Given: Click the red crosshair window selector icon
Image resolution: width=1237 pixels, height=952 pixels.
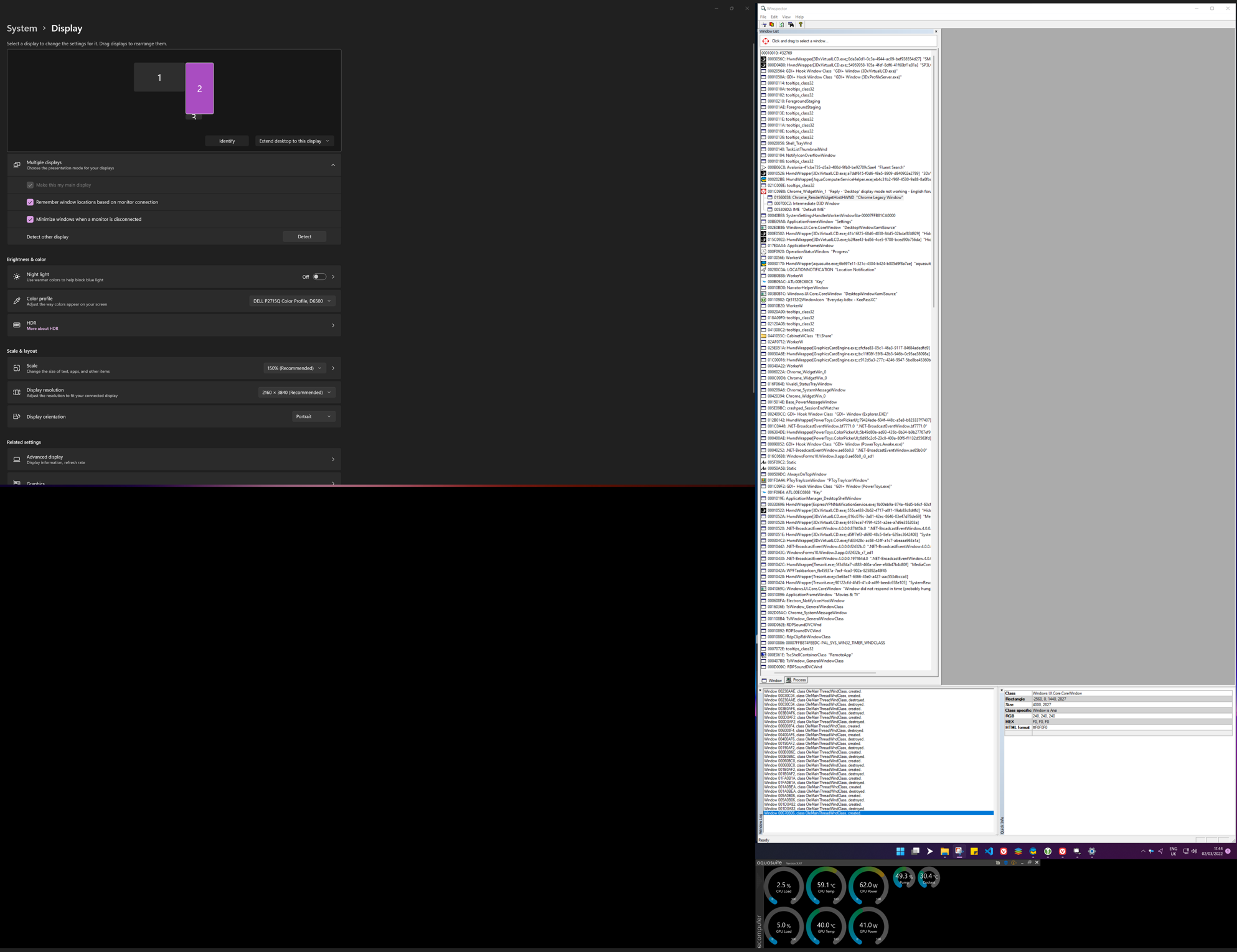Looking at the screenshot, I should (x=765, y=41).
